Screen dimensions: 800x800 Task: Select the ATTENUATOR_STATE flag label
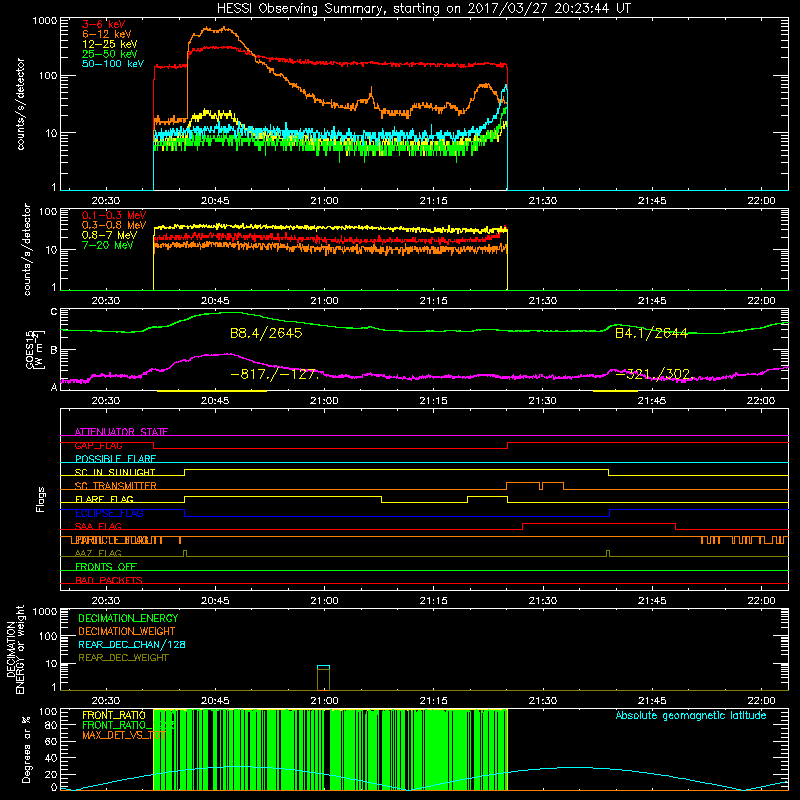121,432
